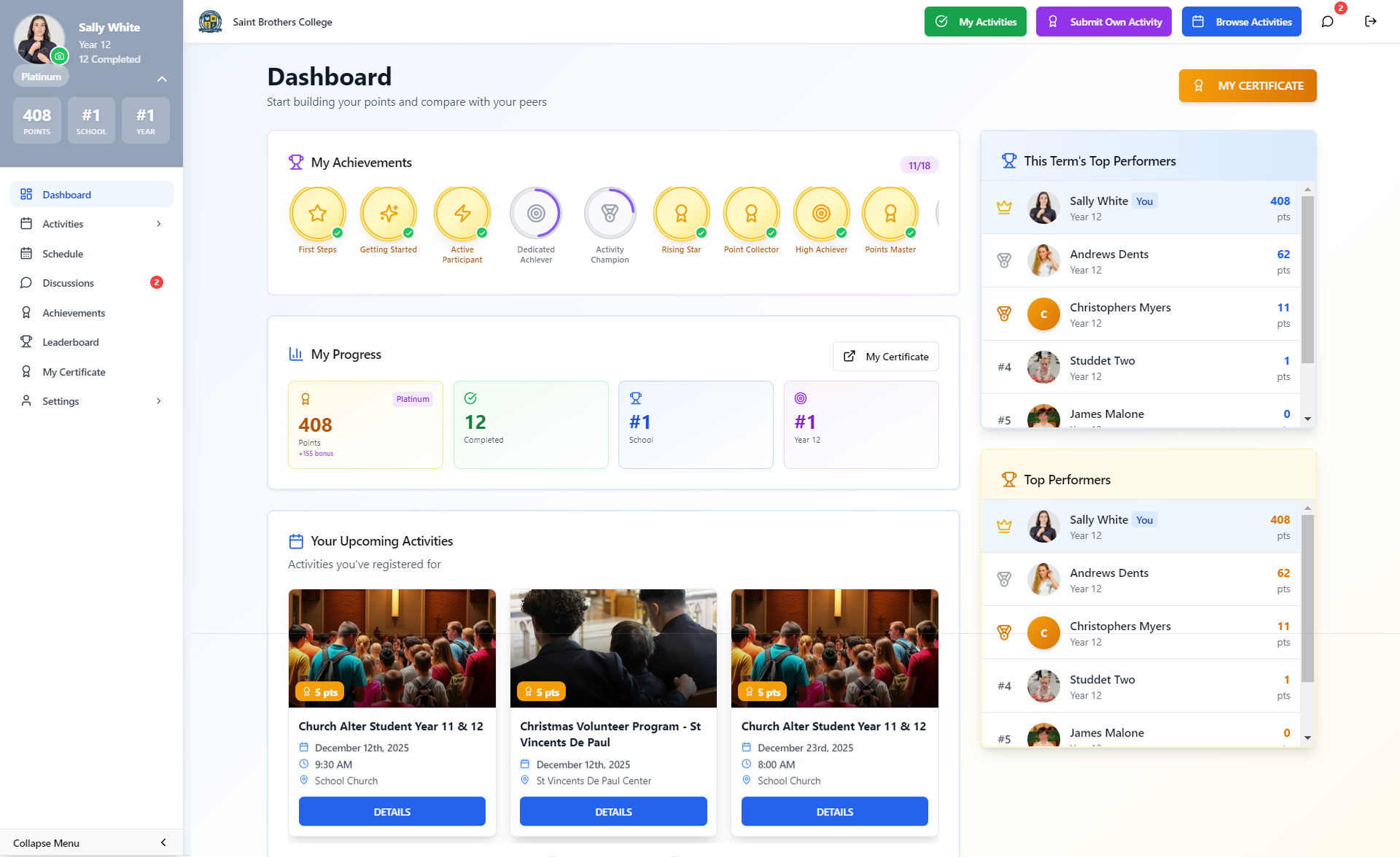Click scroll up arrow in This Term's list

click(1307, 190)
